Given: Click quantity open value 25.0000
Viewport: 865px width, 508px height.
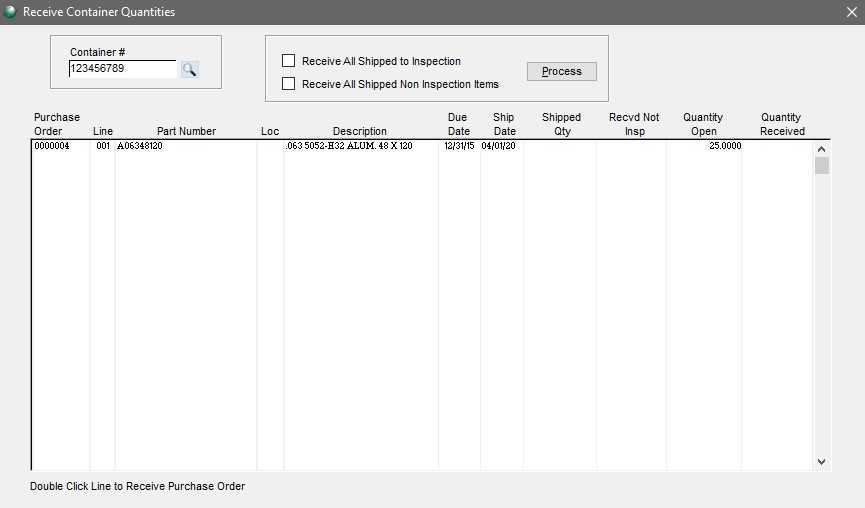Looking at the screenshot, I should pos(725,146).
